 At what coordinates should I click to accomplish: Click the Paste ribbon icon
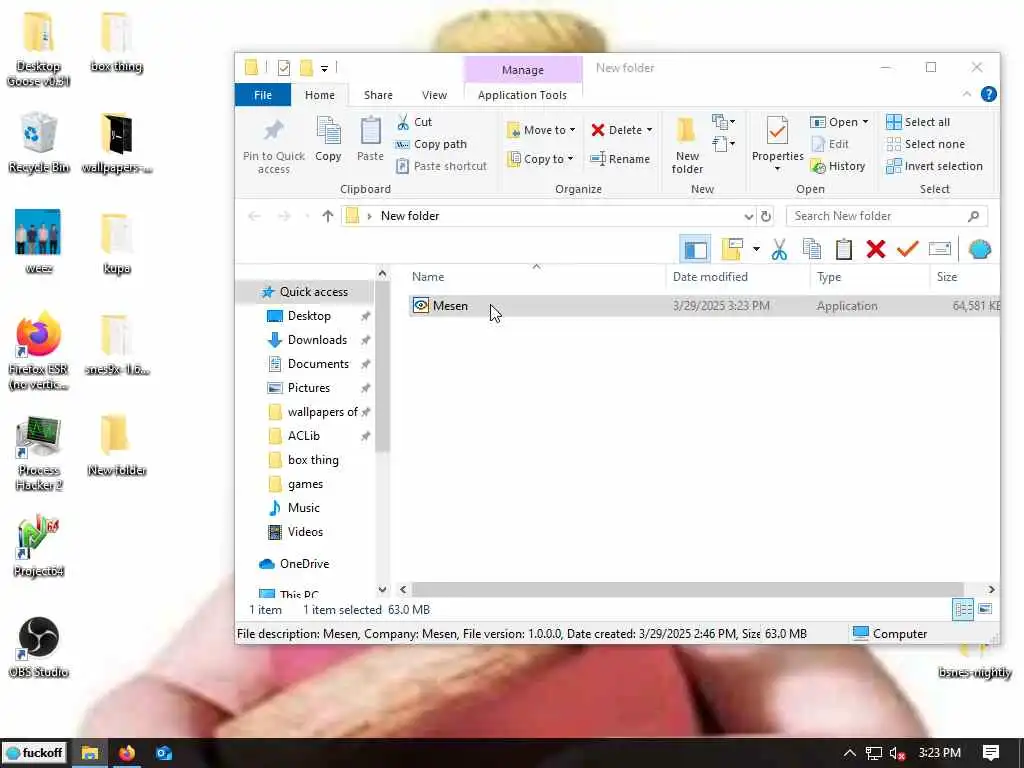pos(370,131)
